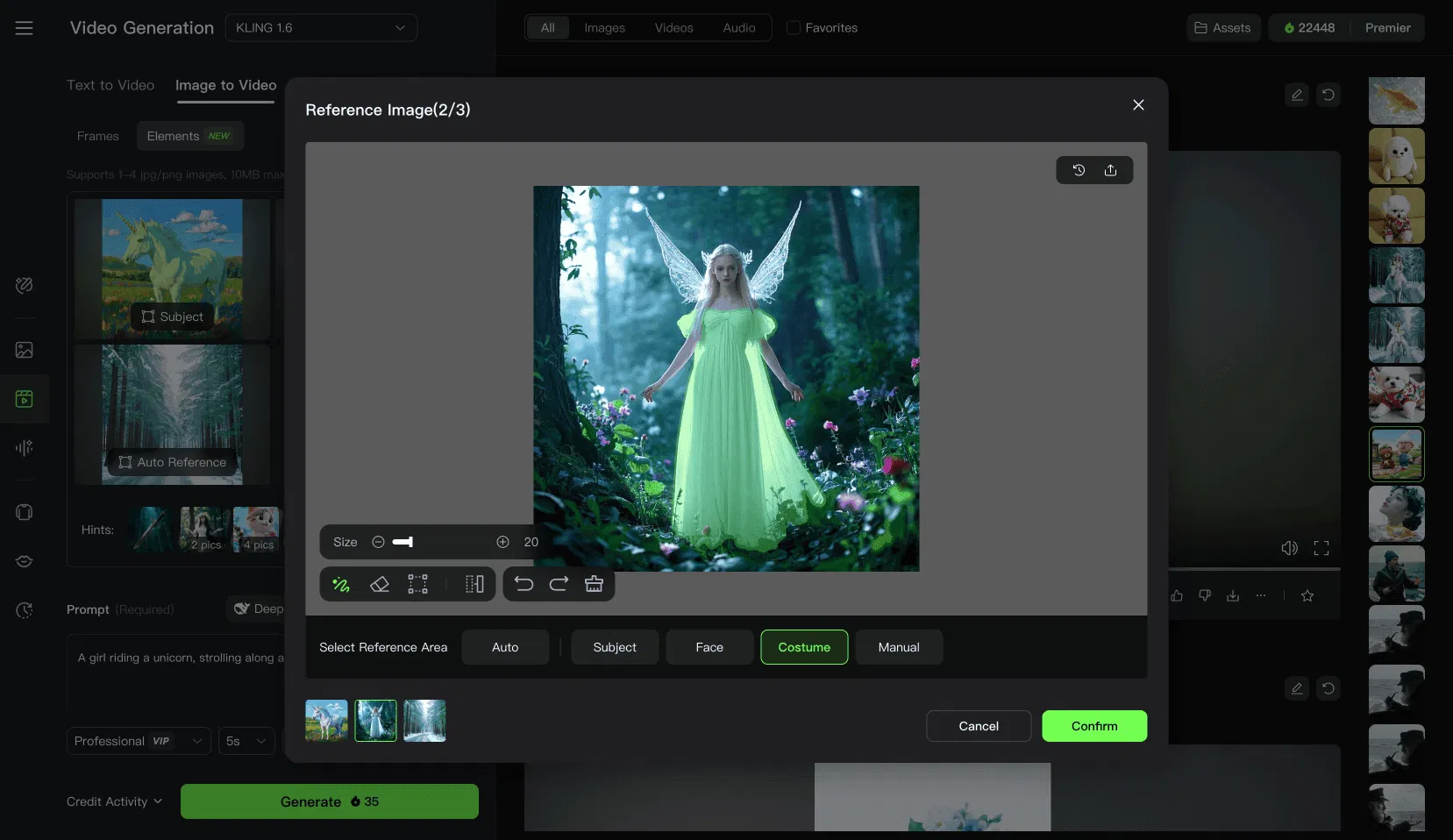Image resolution: width=1453 pixels, height=840 pixels.
Task: Choose the box selection tool
Action: 418,585
